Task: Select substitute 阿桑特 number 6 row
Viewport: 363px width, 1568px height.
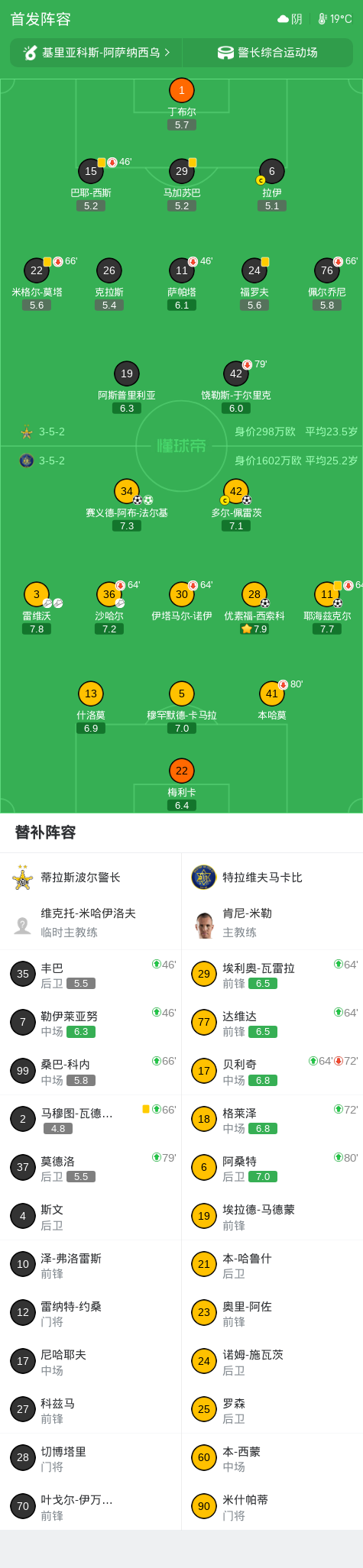Action: pyautogui.click(x=272, y=1168)
